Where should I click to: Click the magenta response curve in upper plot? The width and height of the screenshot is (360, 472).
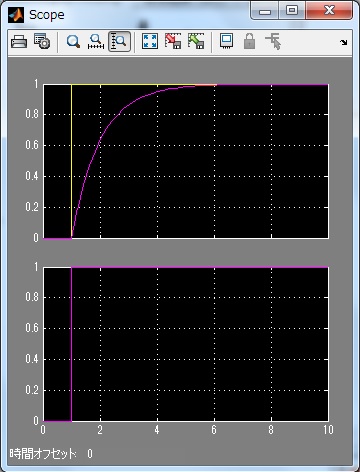[x=100, y=138]
